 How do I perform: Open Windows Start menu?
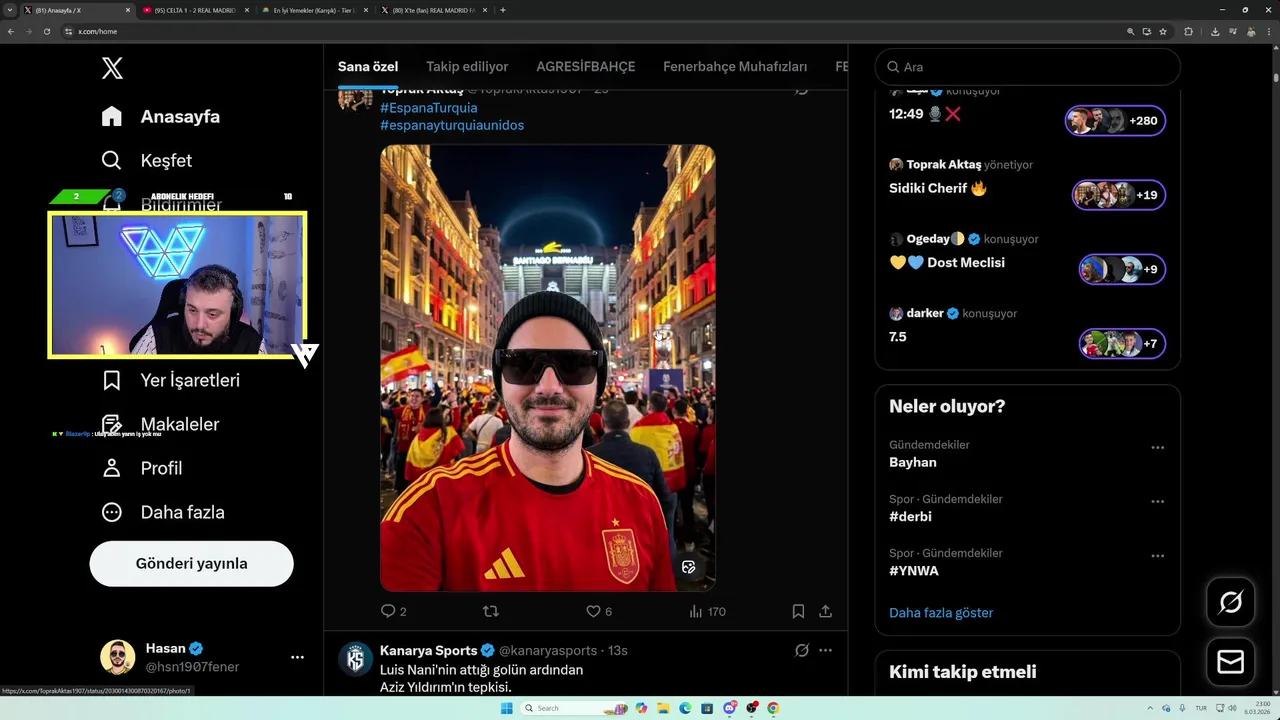[x=506, y=708]
